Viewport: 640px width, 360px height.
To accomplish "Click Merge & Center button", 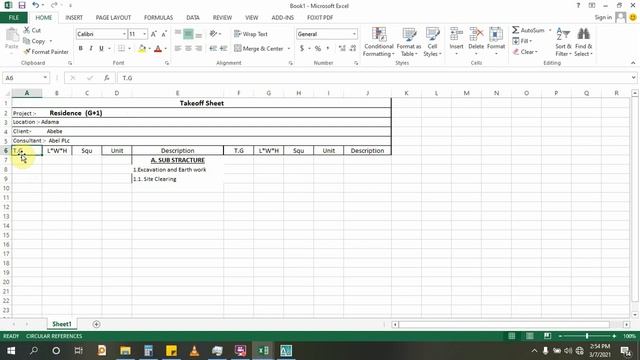I will pyautogui.click(x=259, y=48).
